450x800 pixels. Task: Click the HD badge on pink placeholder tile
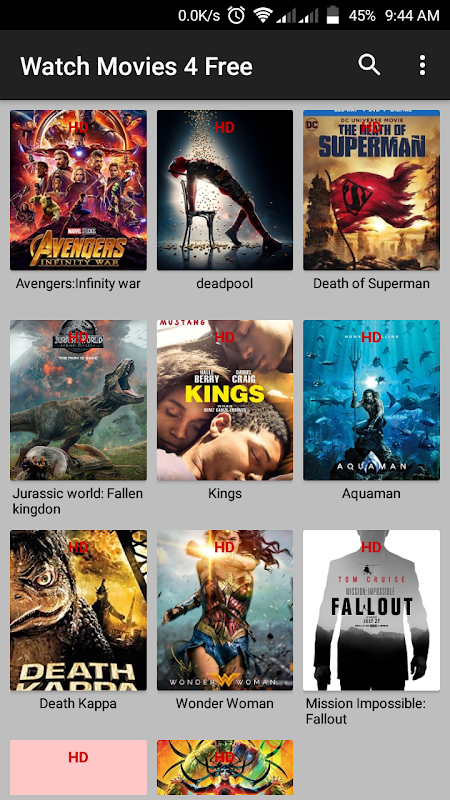(x=78, y=758)
